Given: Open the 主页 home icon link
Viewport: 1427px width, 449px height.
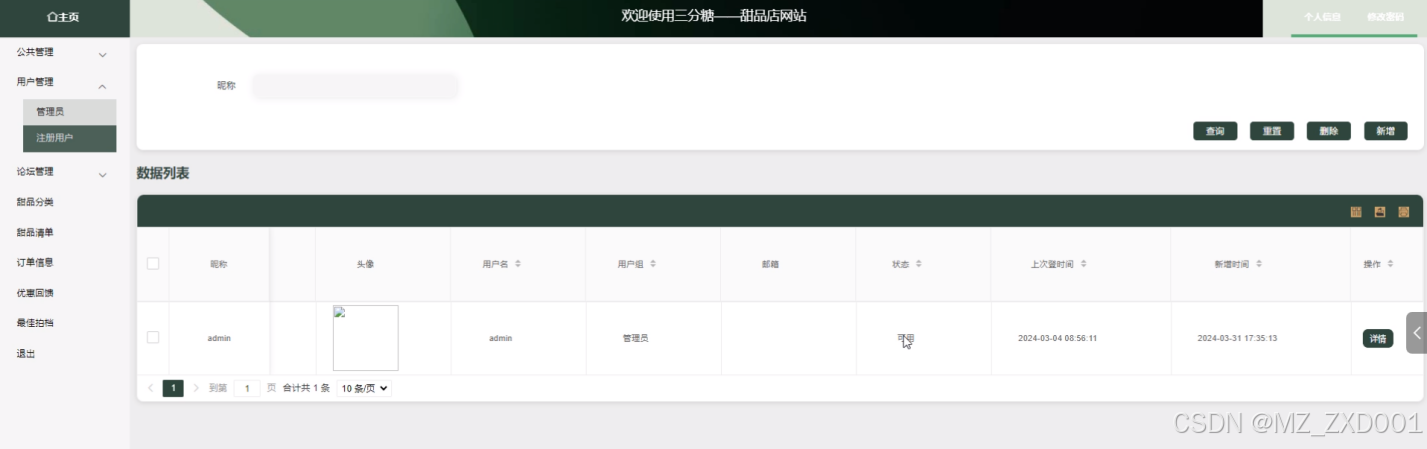Looking at the screenshot, I should [63, 17].
